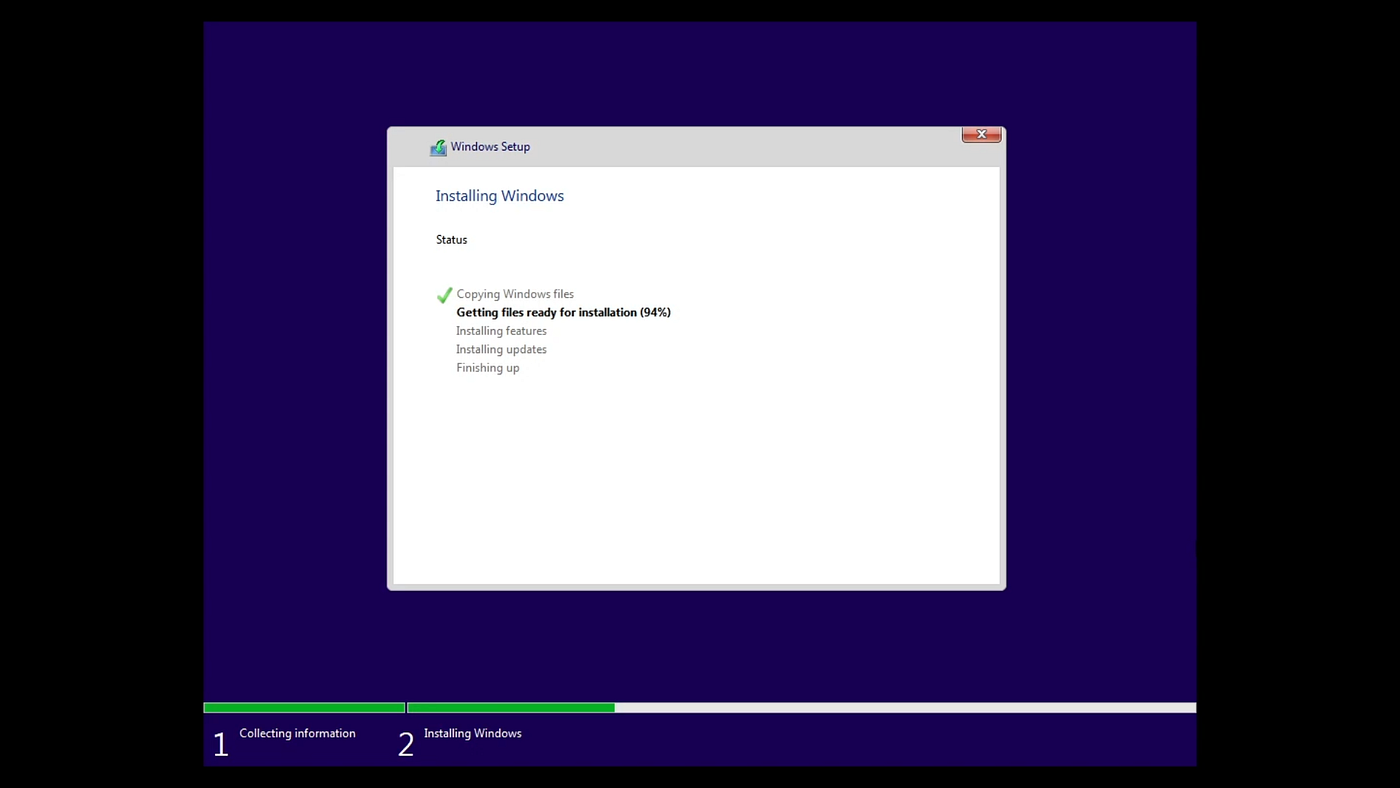The image size is (1400, 788).
Task: Close the Windows Setup window
Action: coord(980,134)
